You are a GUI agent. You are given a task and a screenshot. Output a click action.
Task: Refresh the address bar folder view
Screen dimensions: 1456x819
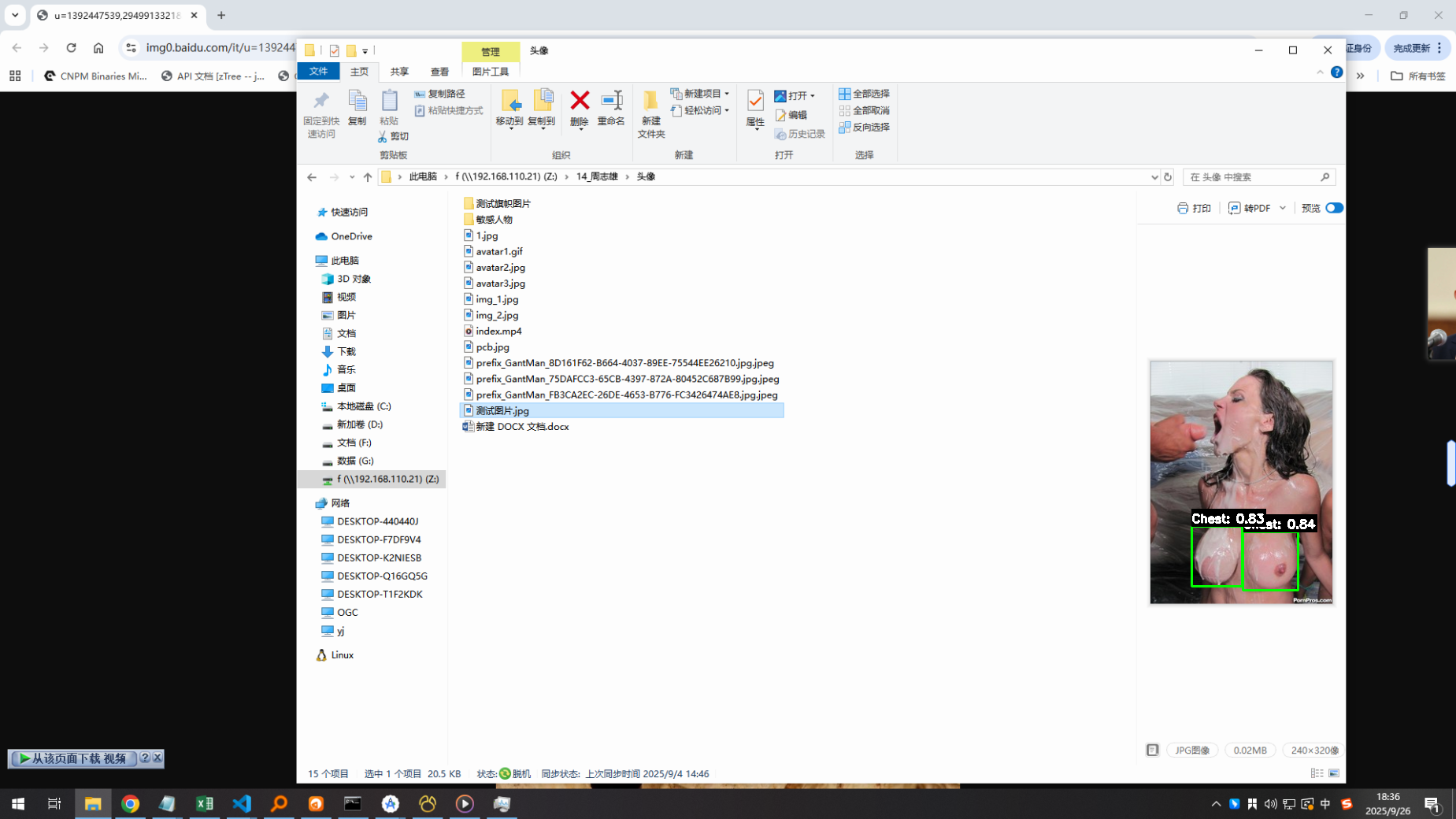1168,177
